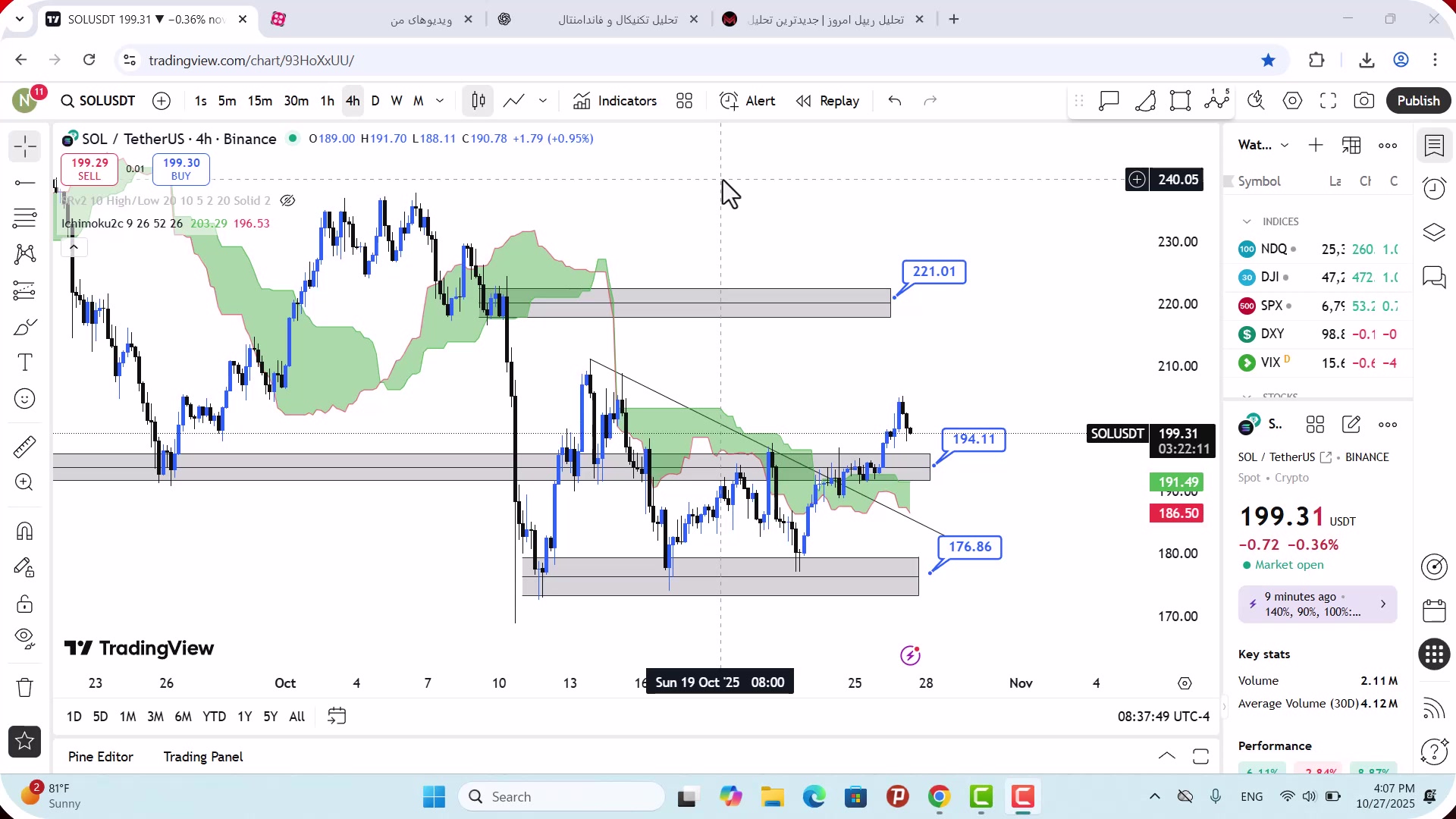Select VIX in the watchlist
Image resolution: width=1456 pixels, height=819 pixels.
(x=1318, y=363)
